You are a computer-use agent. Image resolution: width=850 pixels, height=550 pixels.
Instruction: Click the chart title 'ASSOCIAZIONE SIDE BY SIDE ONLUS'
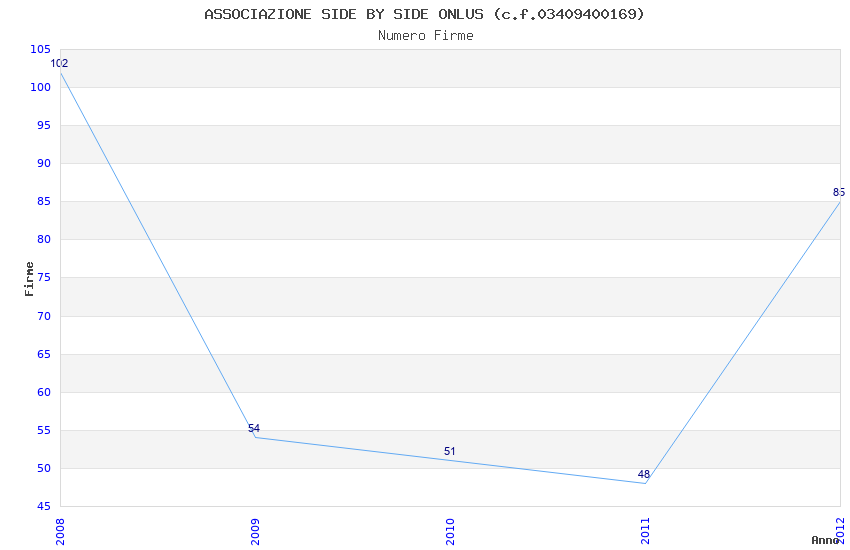pyautogui.click(x=344, y=15)
